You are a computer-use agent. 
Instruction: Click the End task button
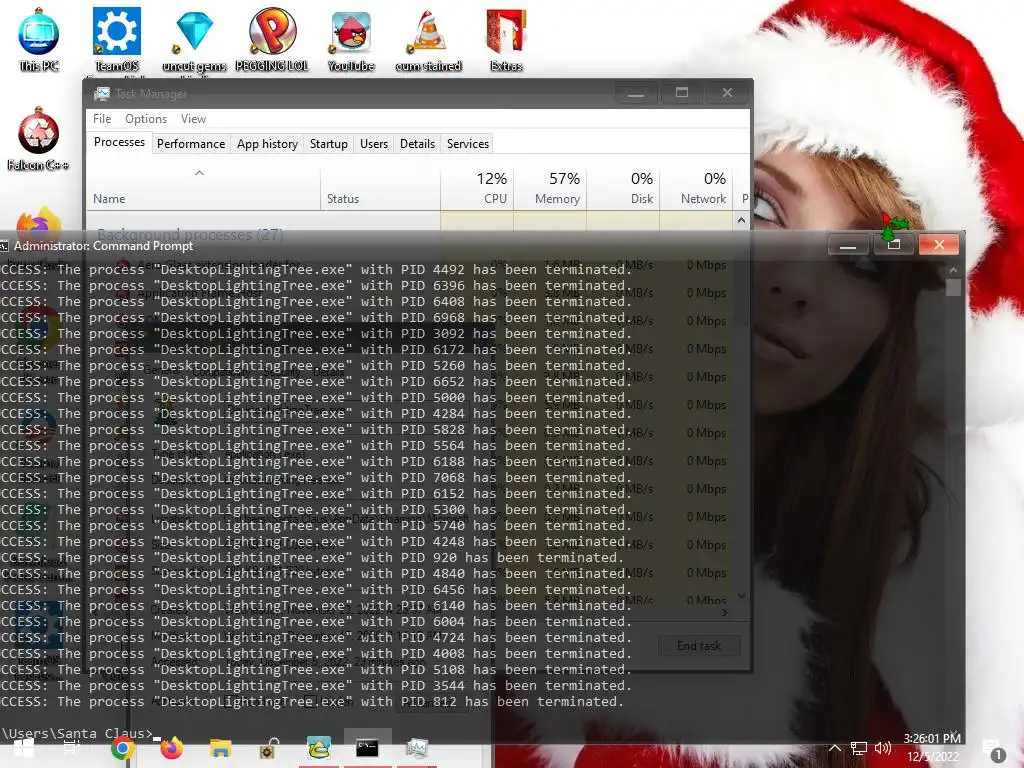tap(699, 646)
